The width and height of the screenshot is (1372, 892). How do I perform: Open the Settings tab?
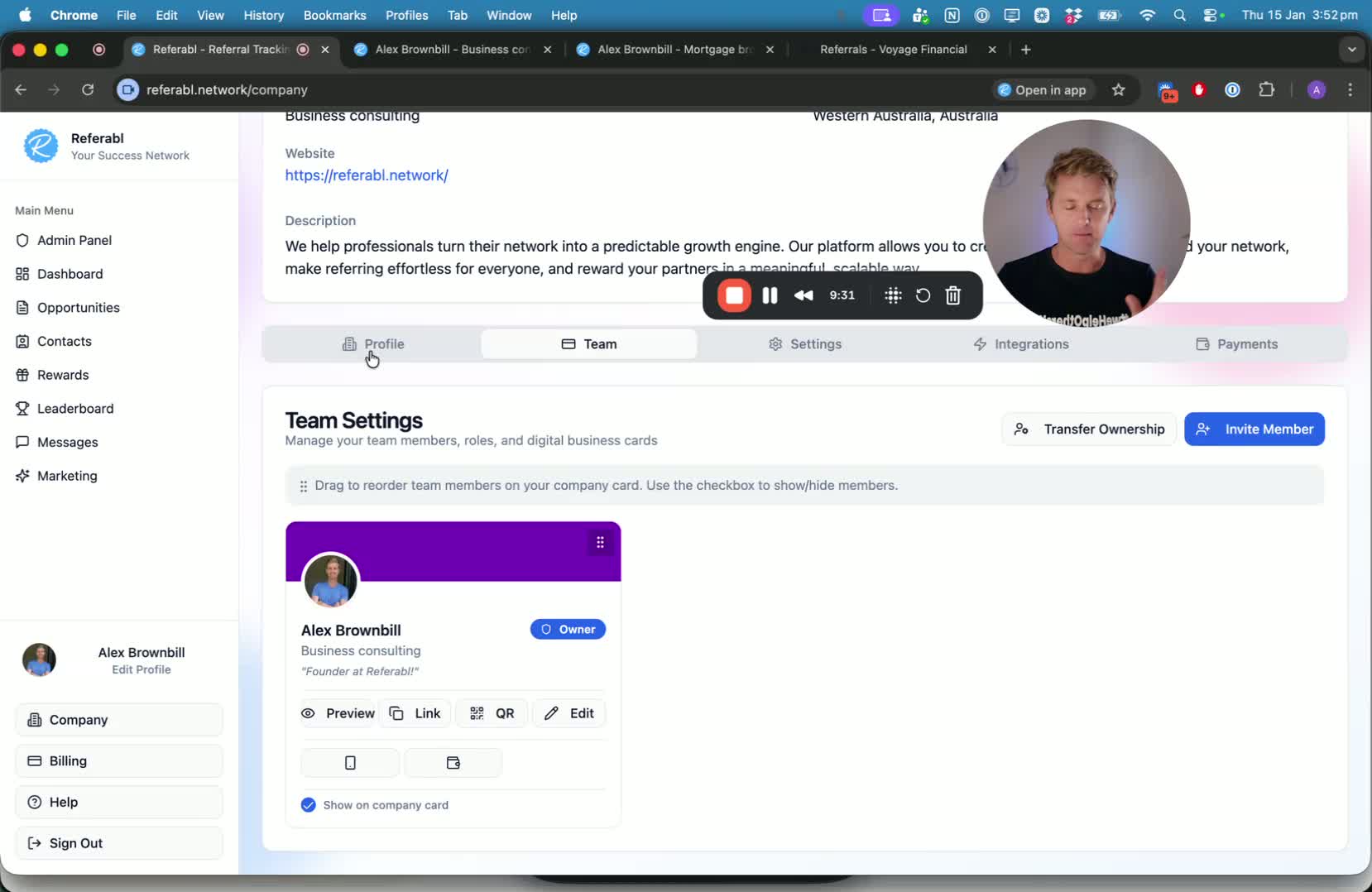click(805, 344)
